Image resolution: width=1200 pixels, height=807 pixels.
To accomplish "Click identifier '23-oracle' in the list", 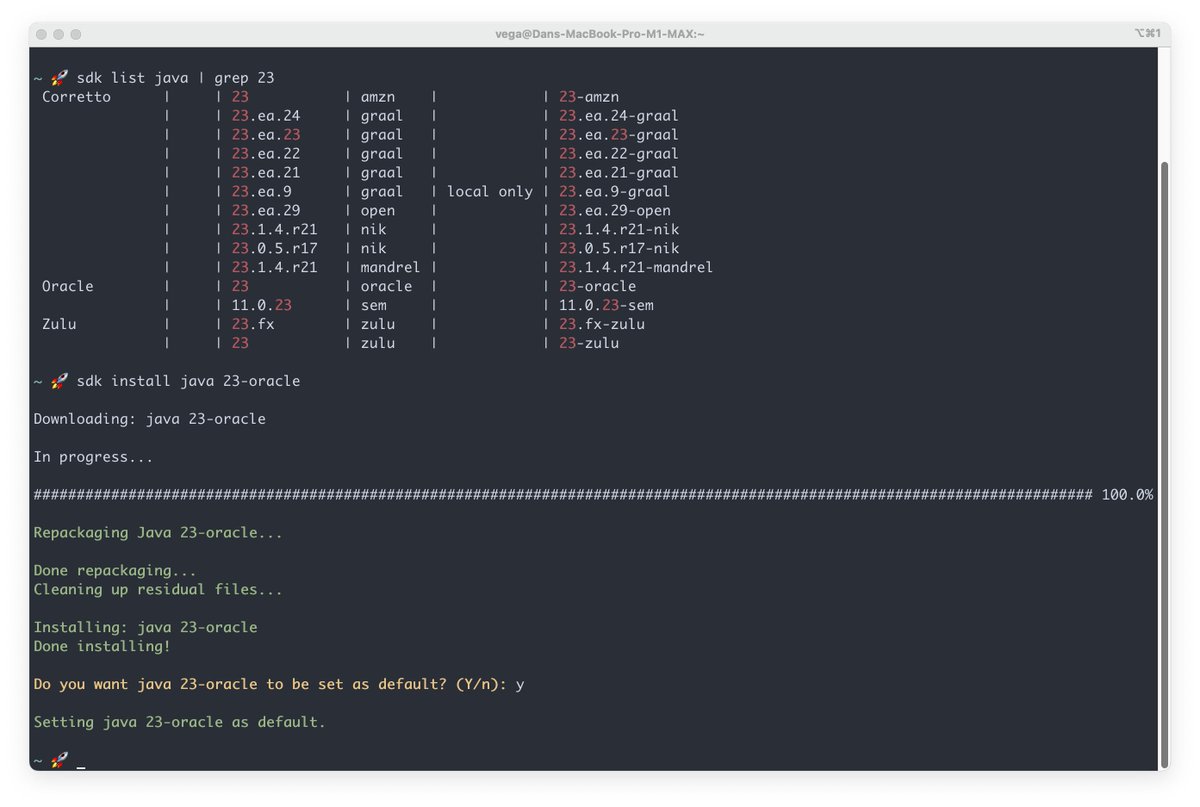I will 597,286.
